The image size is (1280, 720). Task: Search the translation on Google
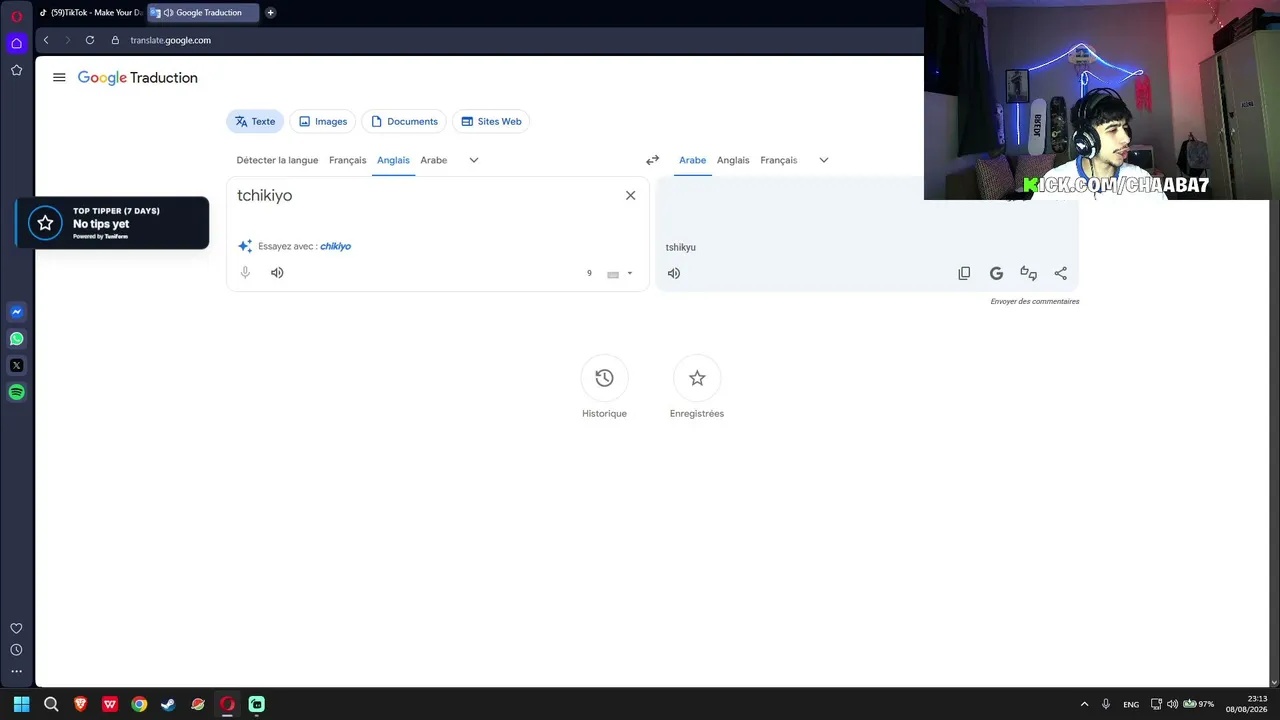pos(996,273)
